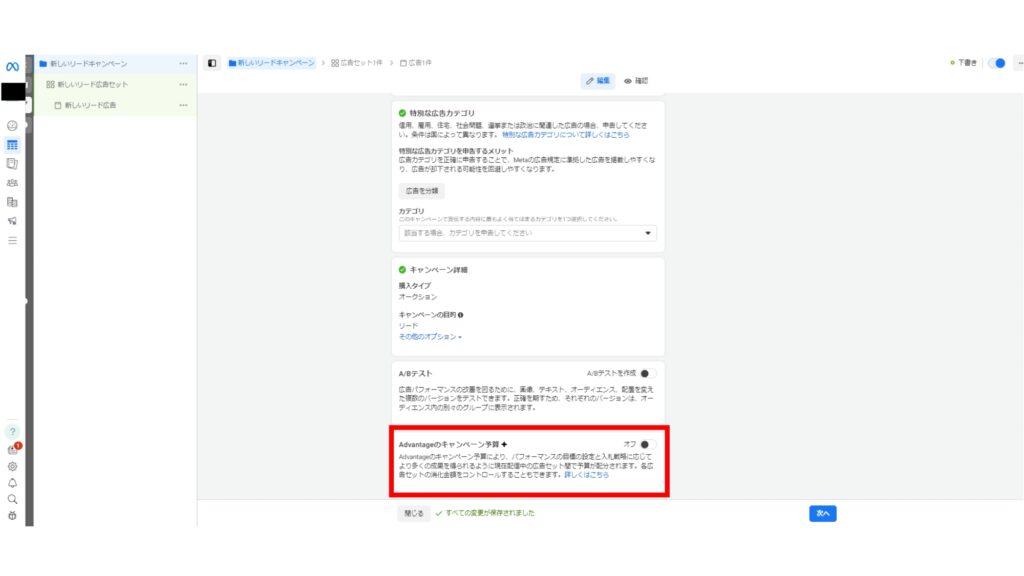The image size is (1024, 576).
Task: Expand その他のオプション under キャンペーンの目的
Action: (x=432, y=335)
